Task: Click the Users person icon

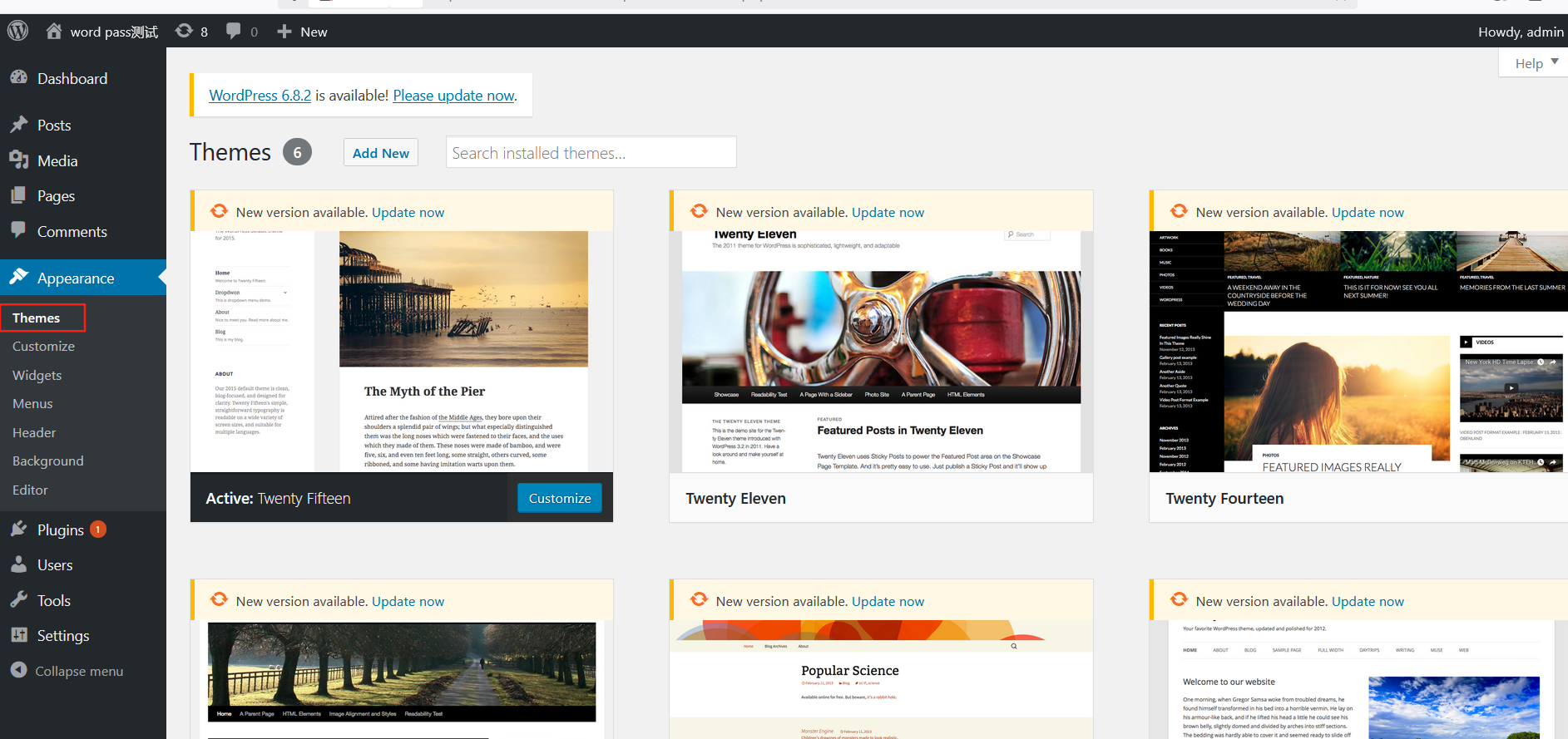Action: 18,564
